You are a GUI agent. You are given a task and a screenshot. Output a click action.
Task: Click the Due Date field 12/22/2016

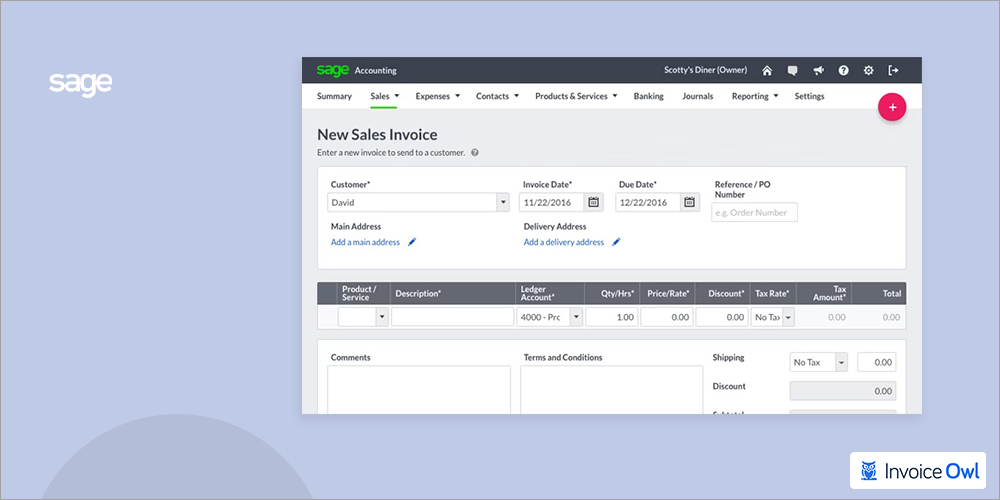(648, 202)
